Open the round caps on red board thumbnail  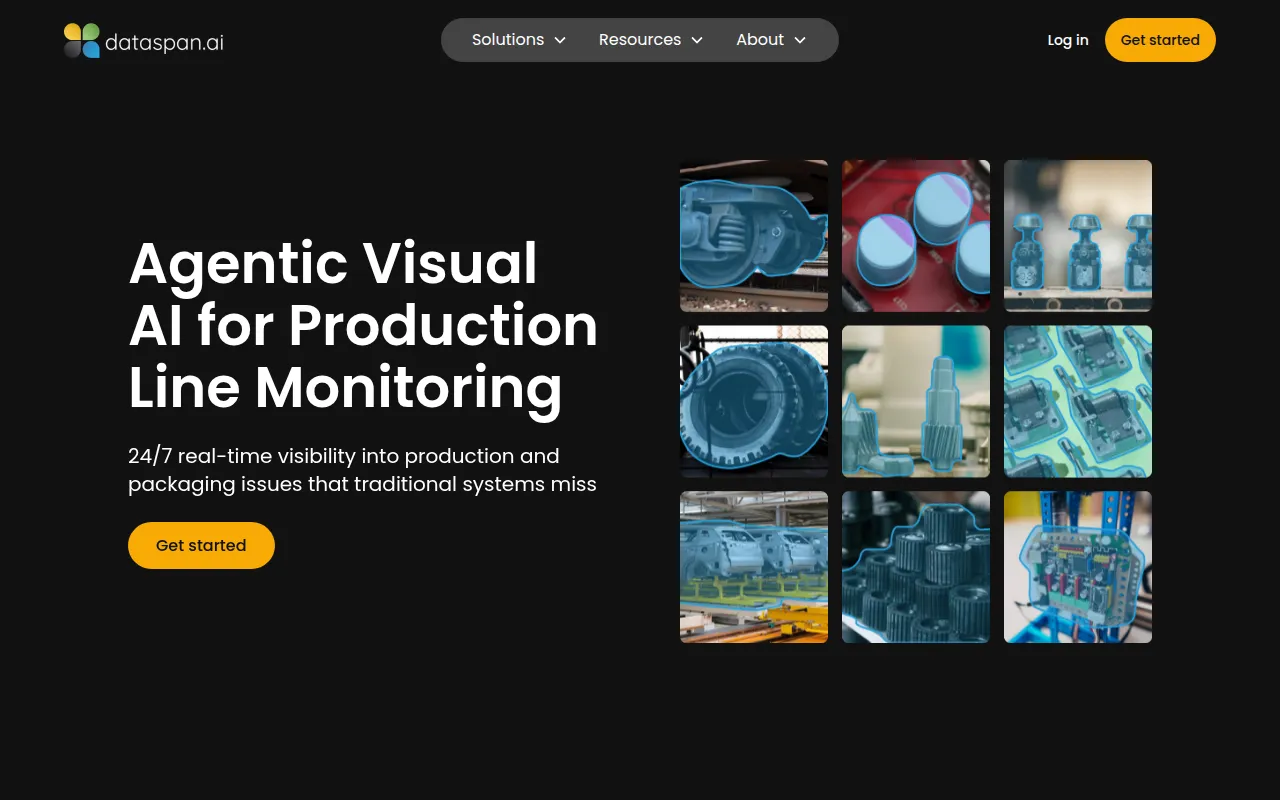coord(916,236)
